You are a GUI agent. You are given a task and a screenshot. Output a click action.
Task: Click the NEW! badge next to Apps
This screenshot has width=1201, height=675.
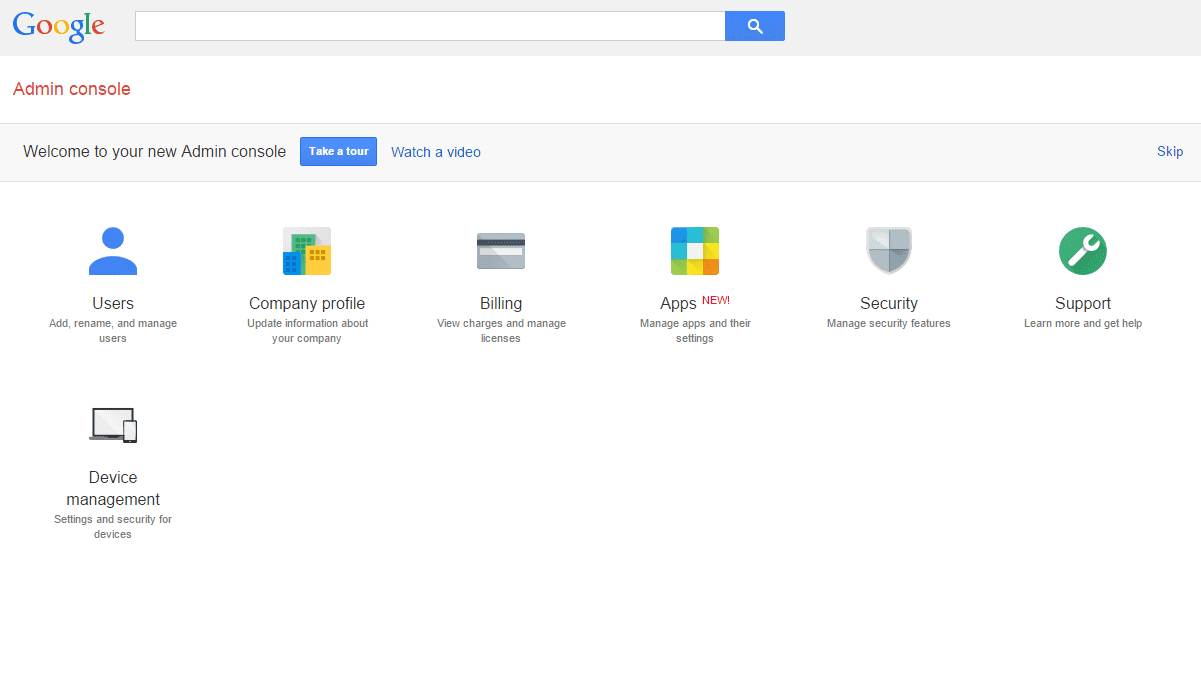click(x=716, y=299)
